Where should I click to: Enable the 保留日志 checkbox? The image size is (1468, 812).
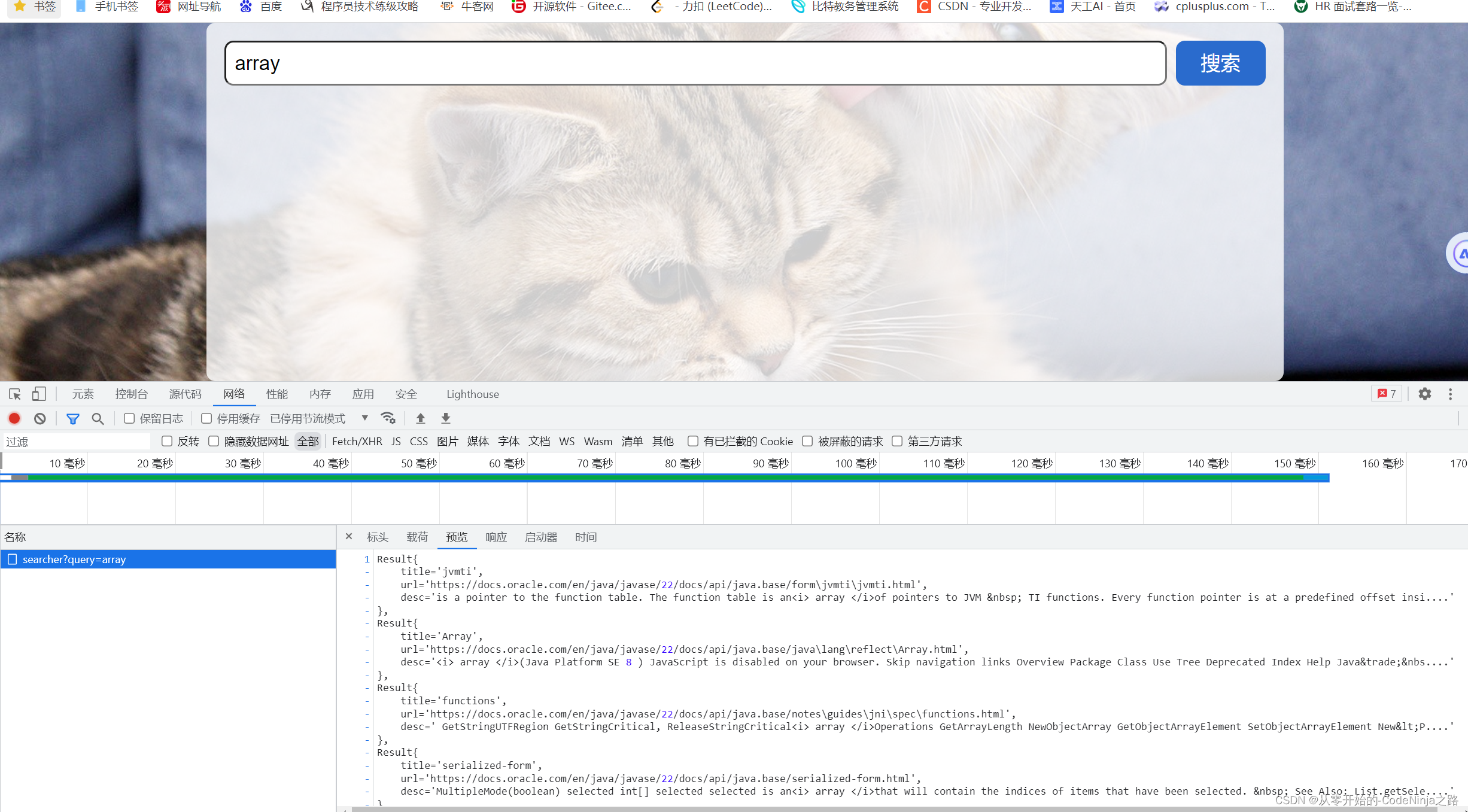(129, 418)
